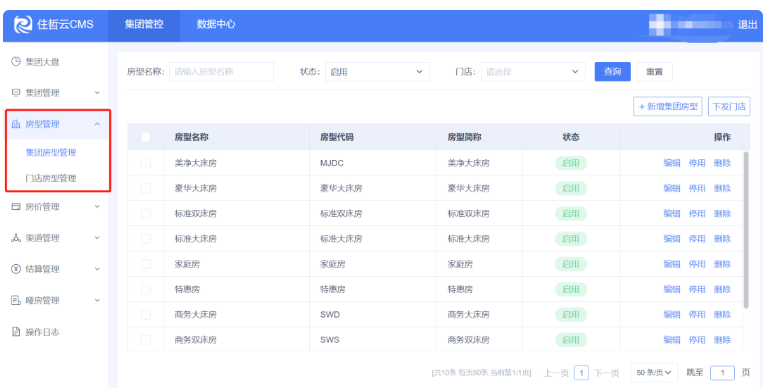The image size is (772, 392).
Task: Expand the 房价管理 menu chevron
Action: click(97, 207)
